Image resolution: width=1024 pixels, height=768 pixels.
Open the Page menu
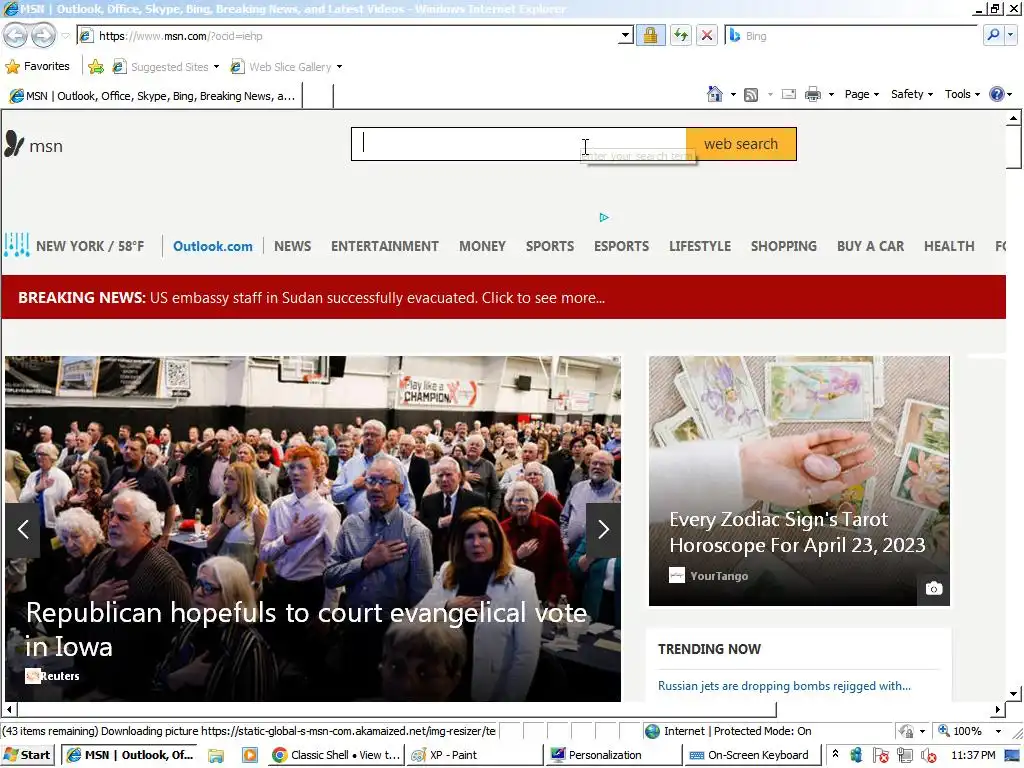click(x=861, y=94)
